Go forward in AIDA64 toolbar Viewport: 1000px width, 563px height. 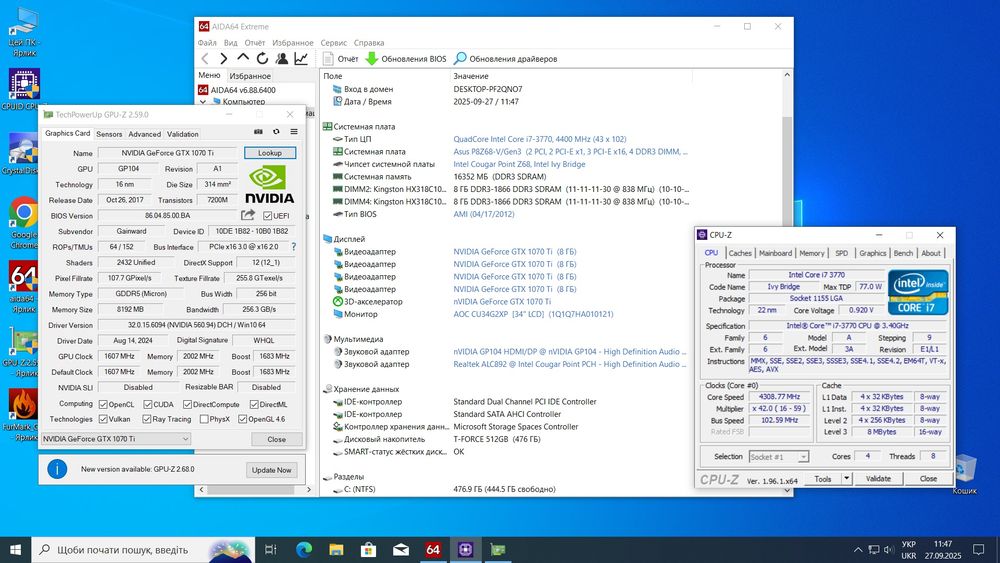[223, 59]
